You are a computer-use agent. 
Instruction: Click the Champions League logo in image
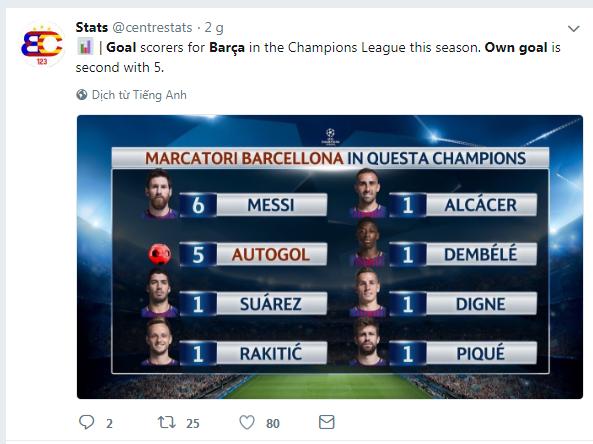coord(330,137)
